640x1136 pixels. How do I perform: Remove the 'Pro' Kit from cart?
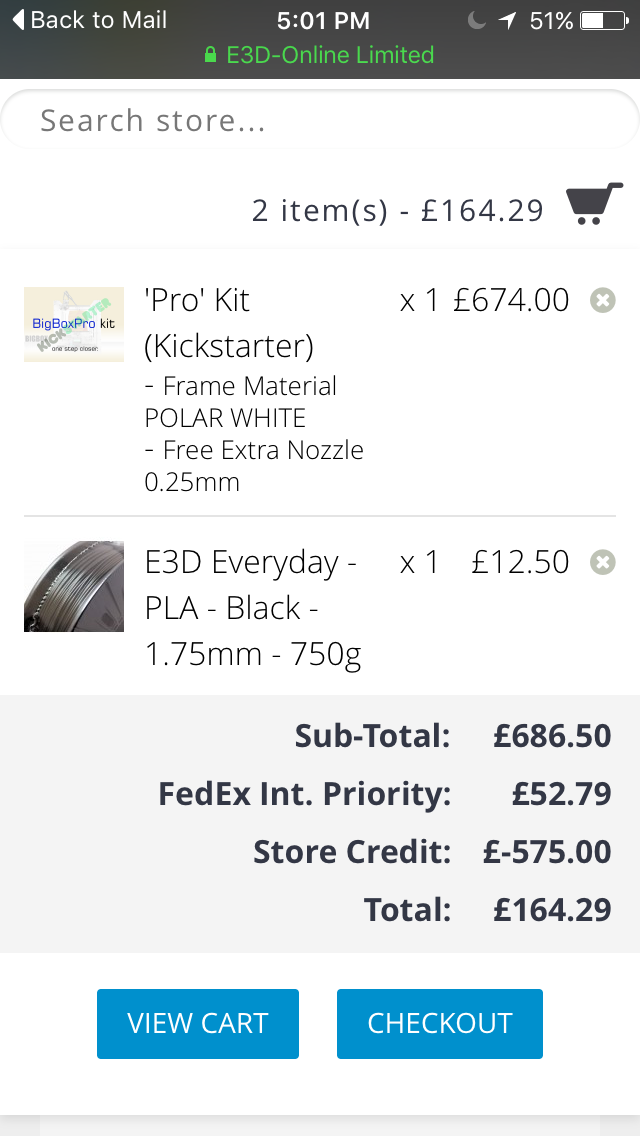point(602,300)
